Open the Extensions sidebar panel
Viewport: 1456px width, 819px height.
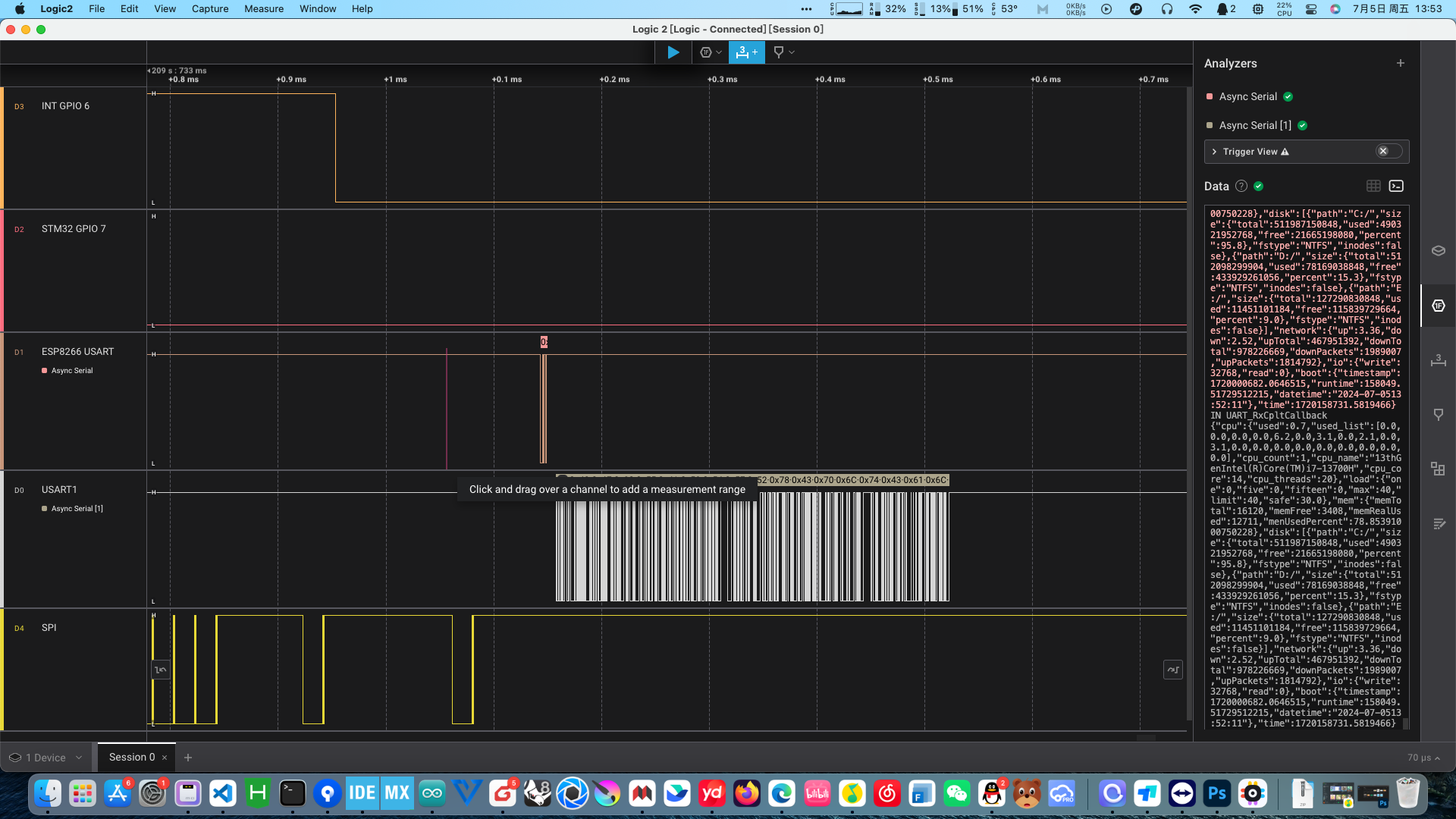(x=1438, y=469)
